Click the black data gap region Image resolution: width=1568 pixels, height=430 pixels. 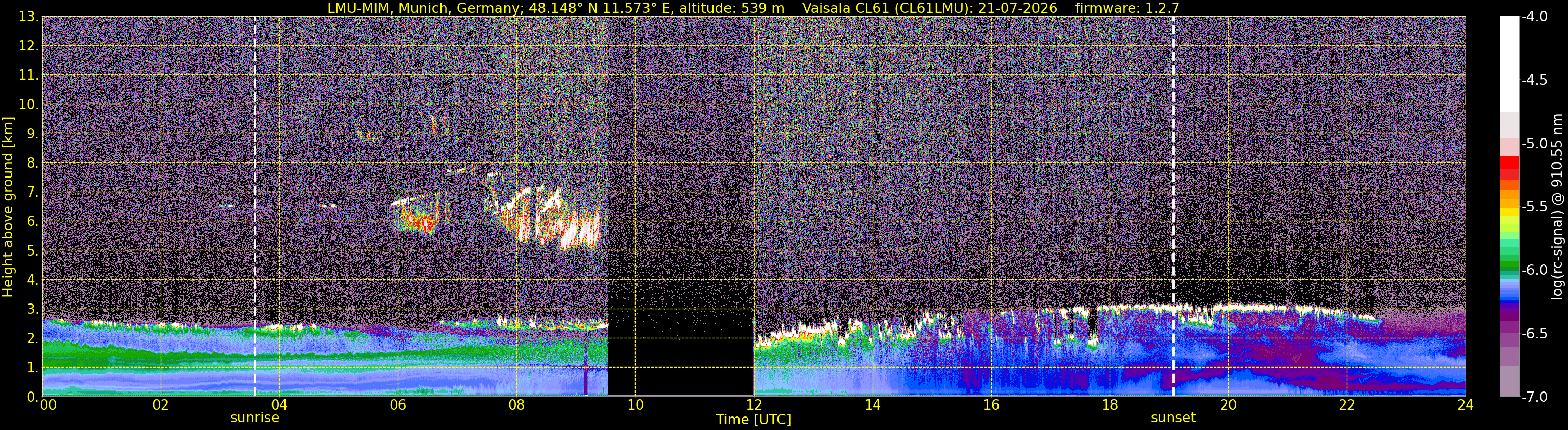point(681,206)
